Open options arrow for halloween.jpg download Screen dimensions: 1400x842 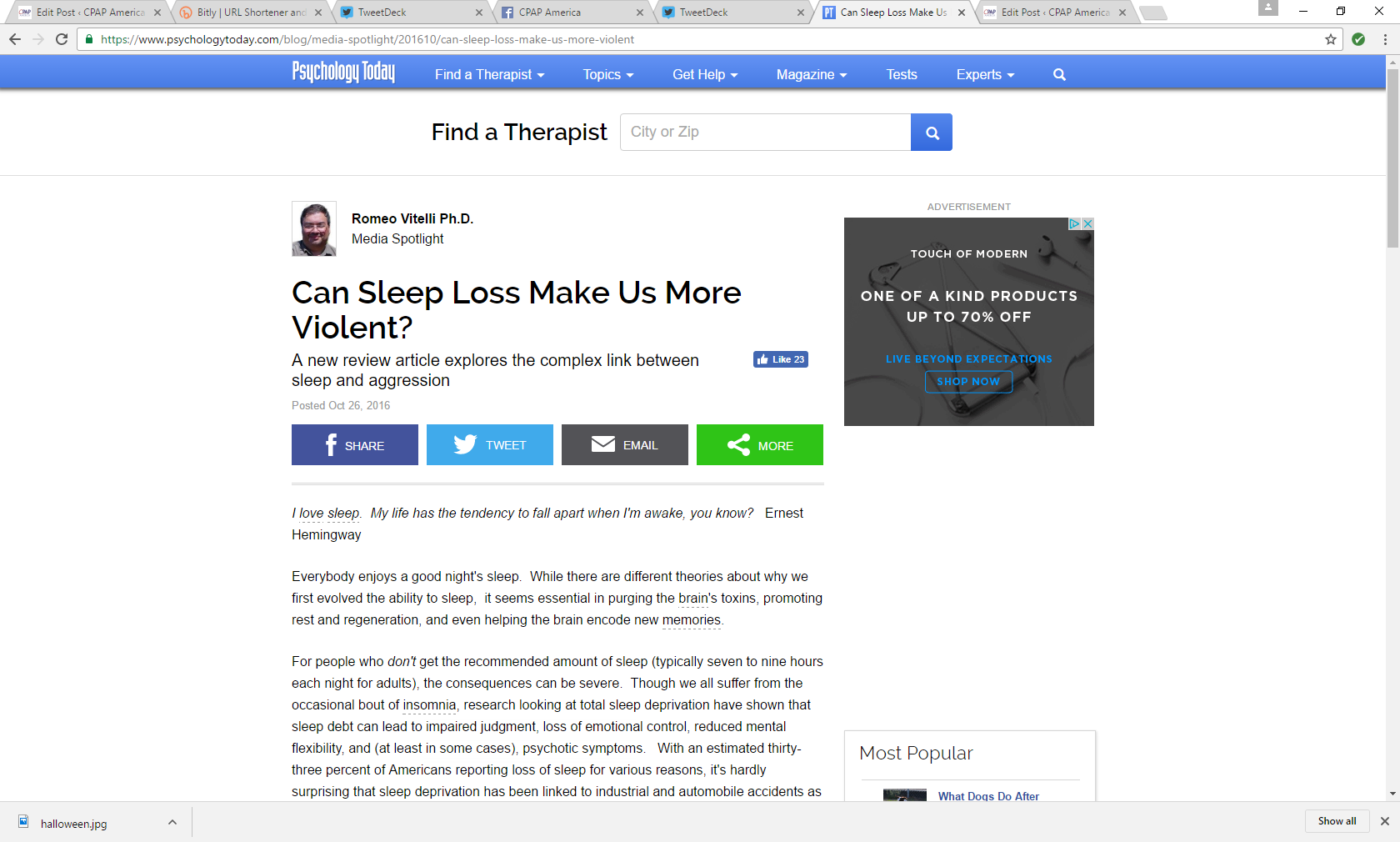(172, 822)
